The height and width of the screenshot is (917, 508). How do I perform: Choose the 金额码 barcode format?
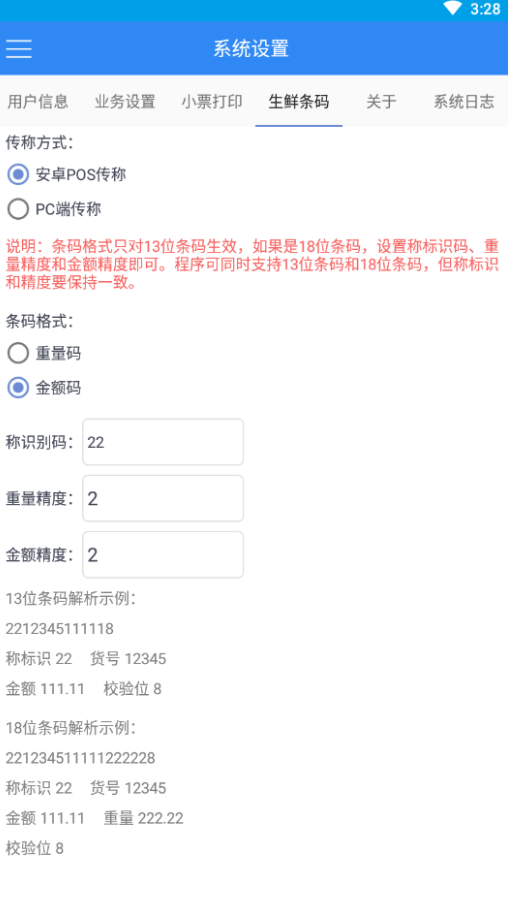(44, 388)
